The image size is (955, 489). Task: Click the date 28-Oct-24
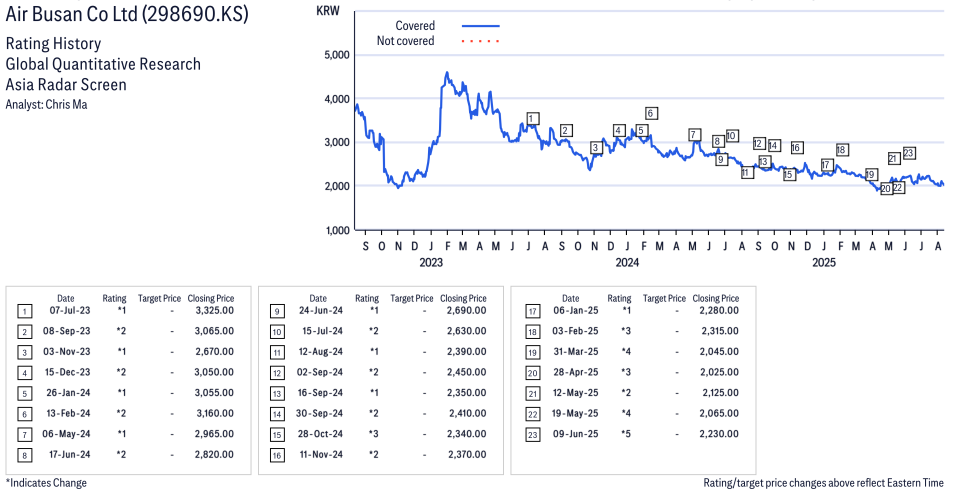tap(320, 434)
